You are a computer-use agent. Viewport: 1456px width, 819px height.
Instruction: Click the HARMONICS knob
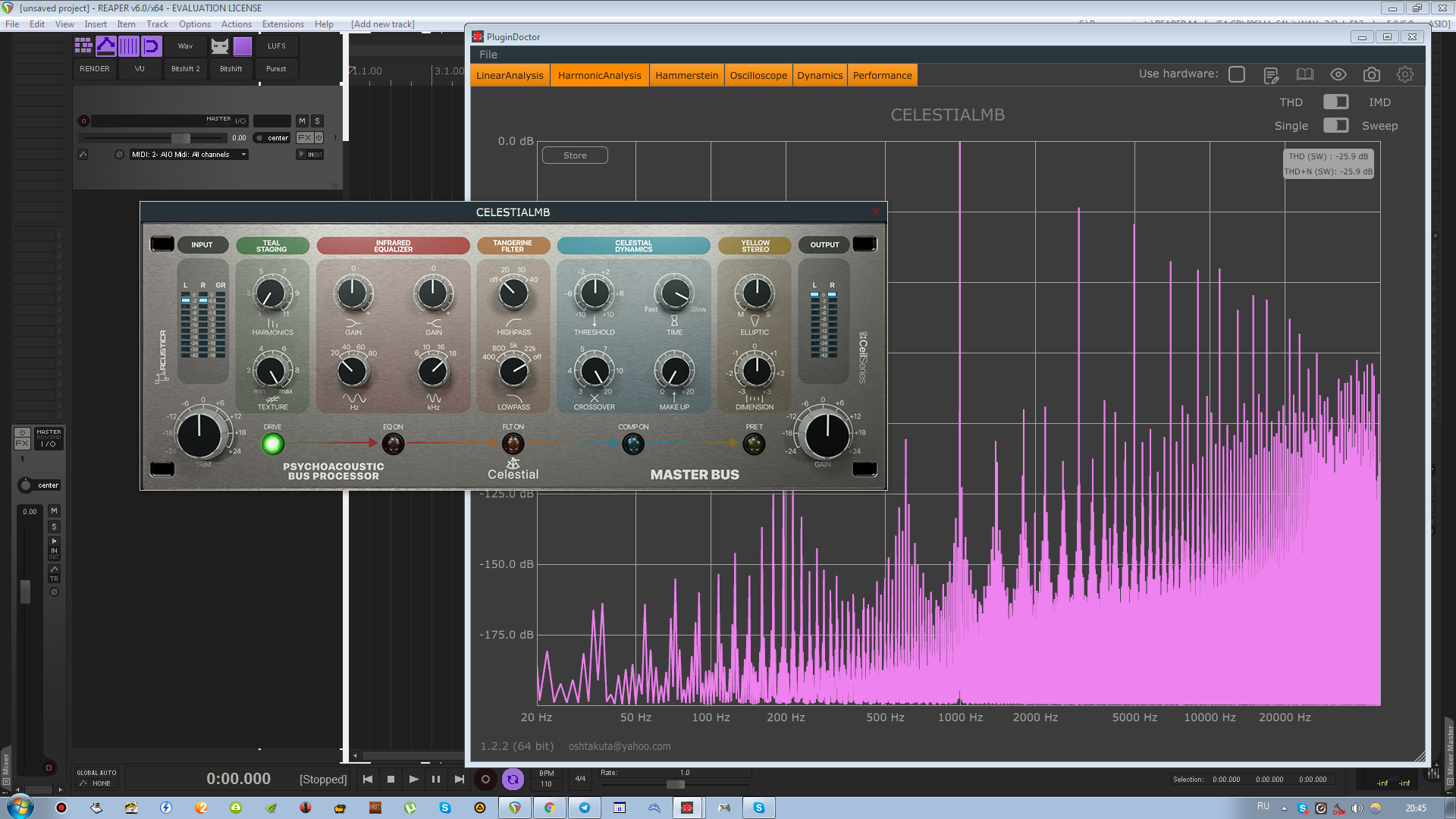pyautogui.click(x=271, y=293)
